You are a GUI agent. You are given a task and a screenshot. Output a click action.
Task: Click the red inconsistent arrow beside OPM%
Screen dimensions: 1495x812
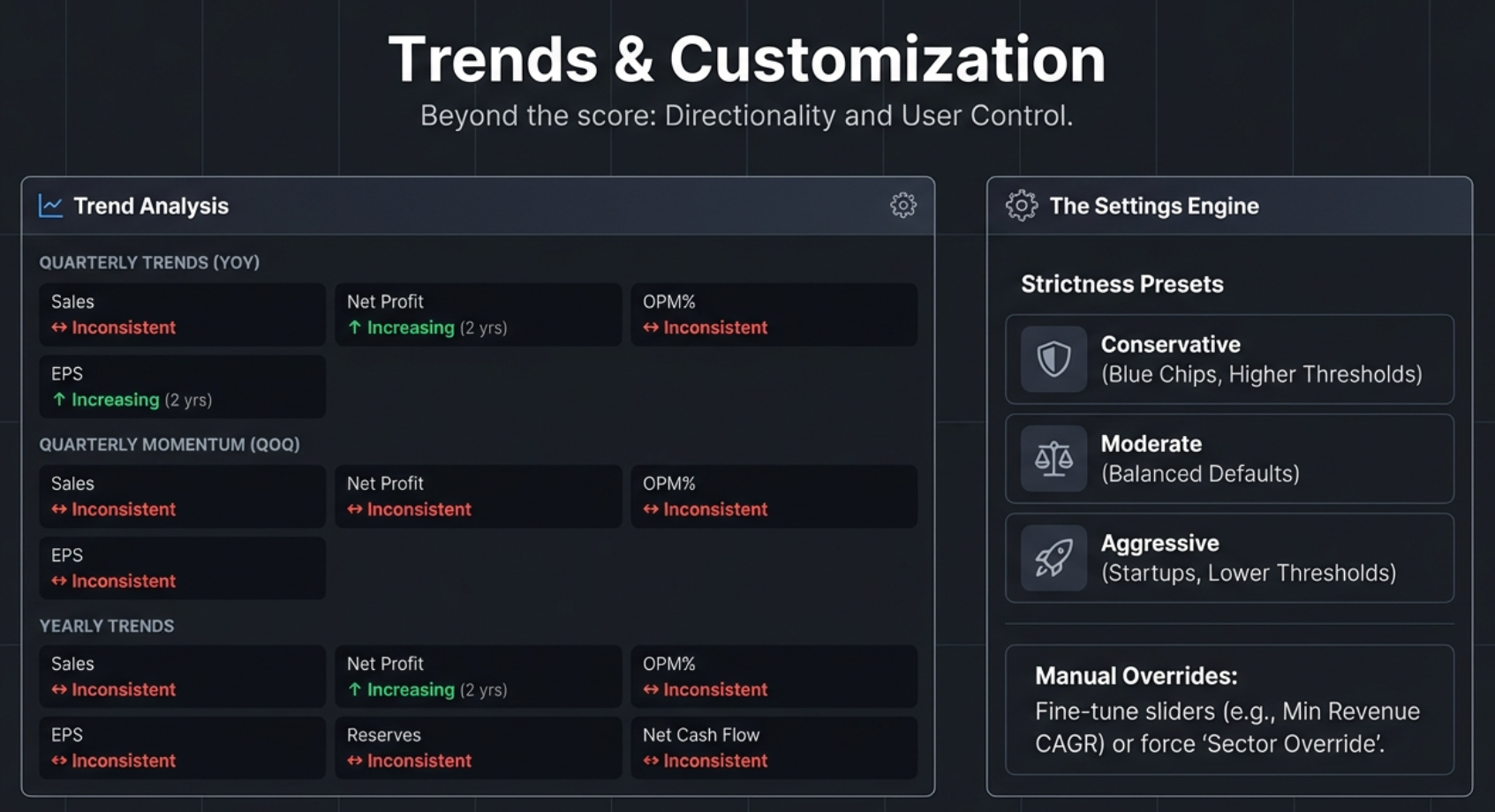point(649,327)
